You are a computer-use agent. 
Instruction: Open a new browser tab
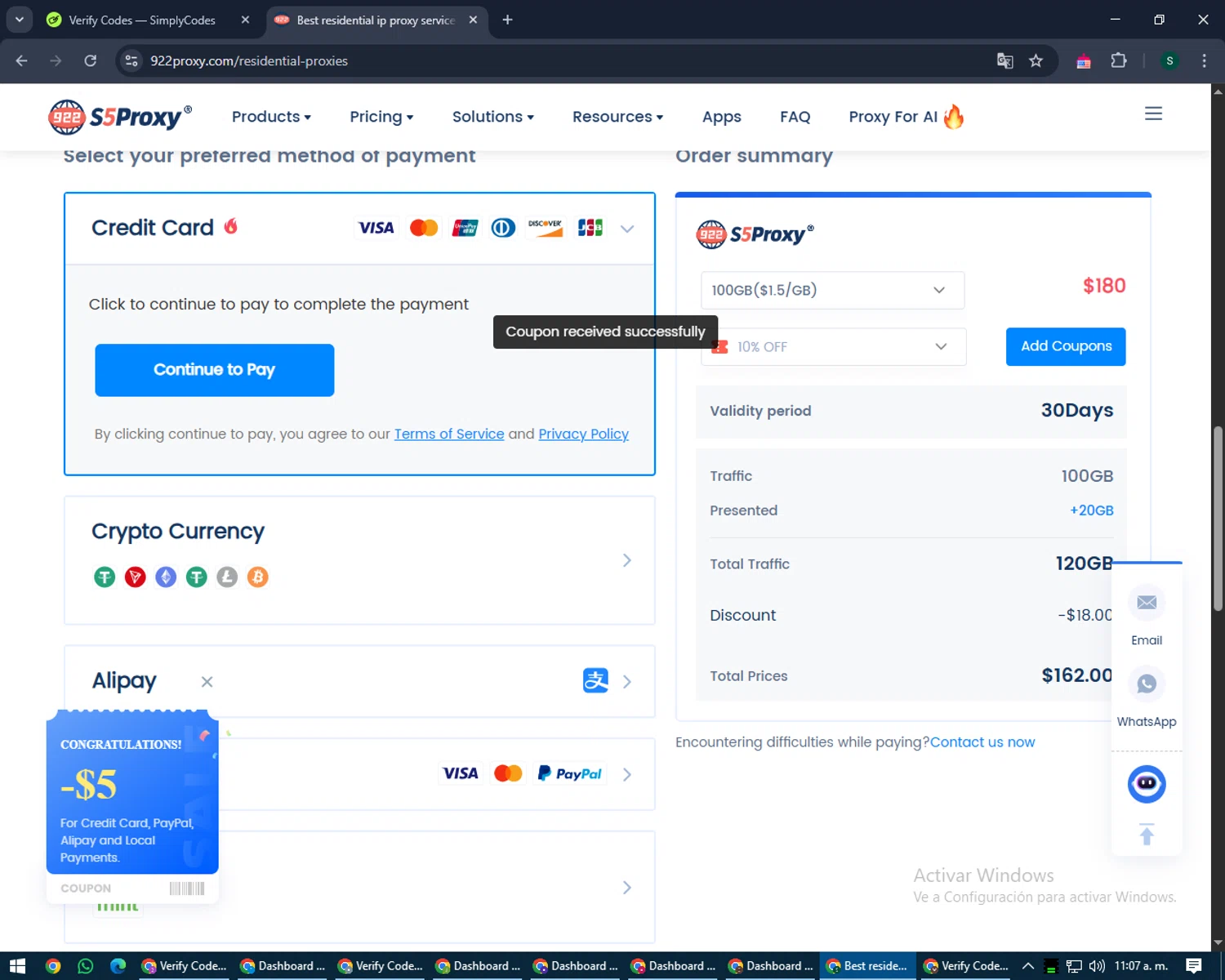coord(507,20)
